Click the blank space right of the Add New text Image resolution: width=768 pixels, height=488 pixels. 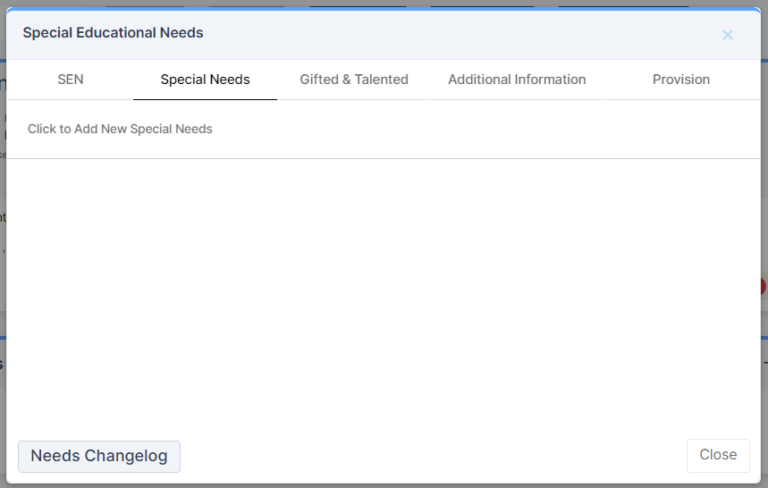pyautogui.click(x=480, y=129)
